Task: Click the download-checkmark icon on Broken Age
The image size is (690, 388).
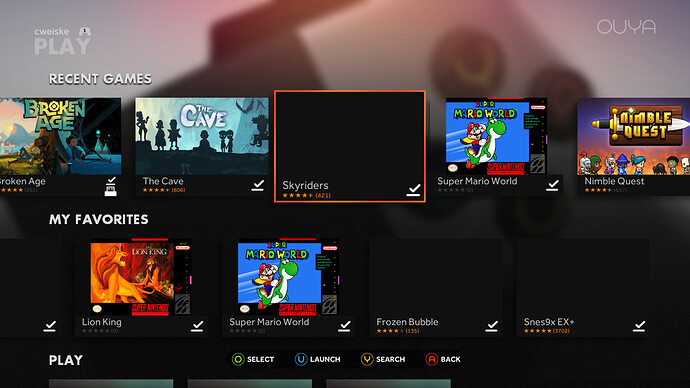Action: tap(111, 186)
